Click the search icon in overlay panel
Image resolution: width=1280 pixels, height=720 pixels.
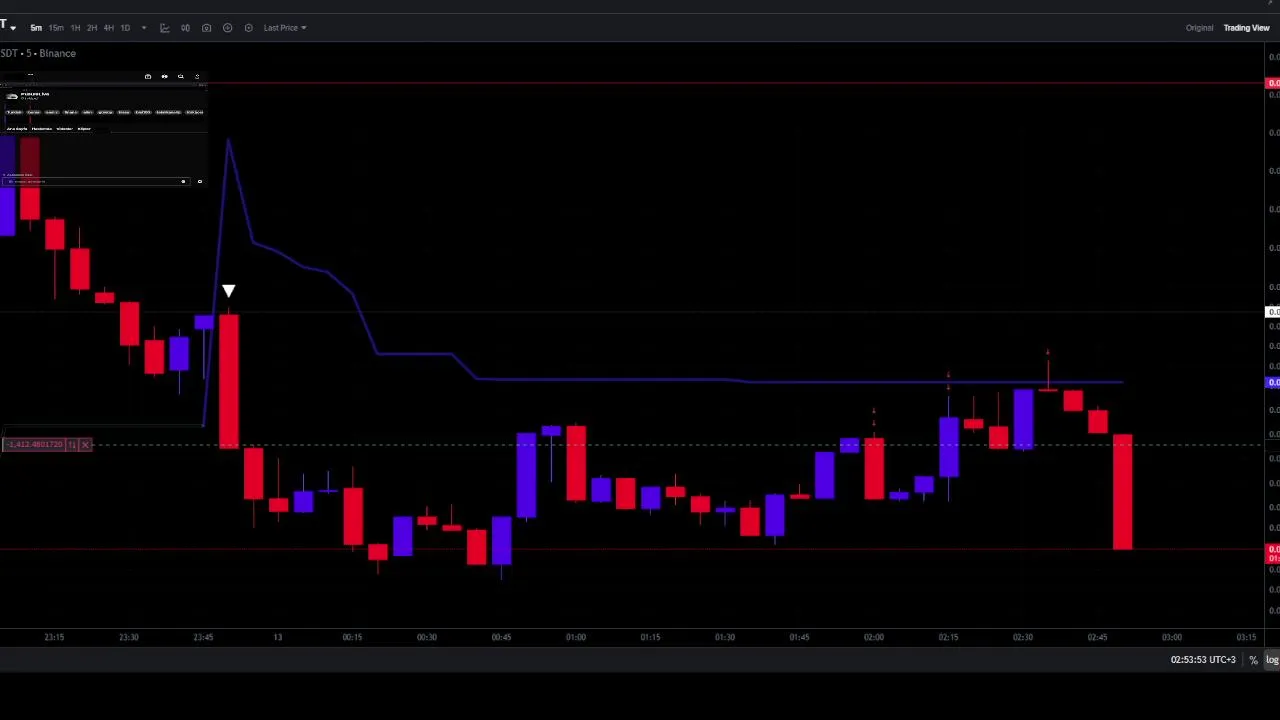click(181, 76)
